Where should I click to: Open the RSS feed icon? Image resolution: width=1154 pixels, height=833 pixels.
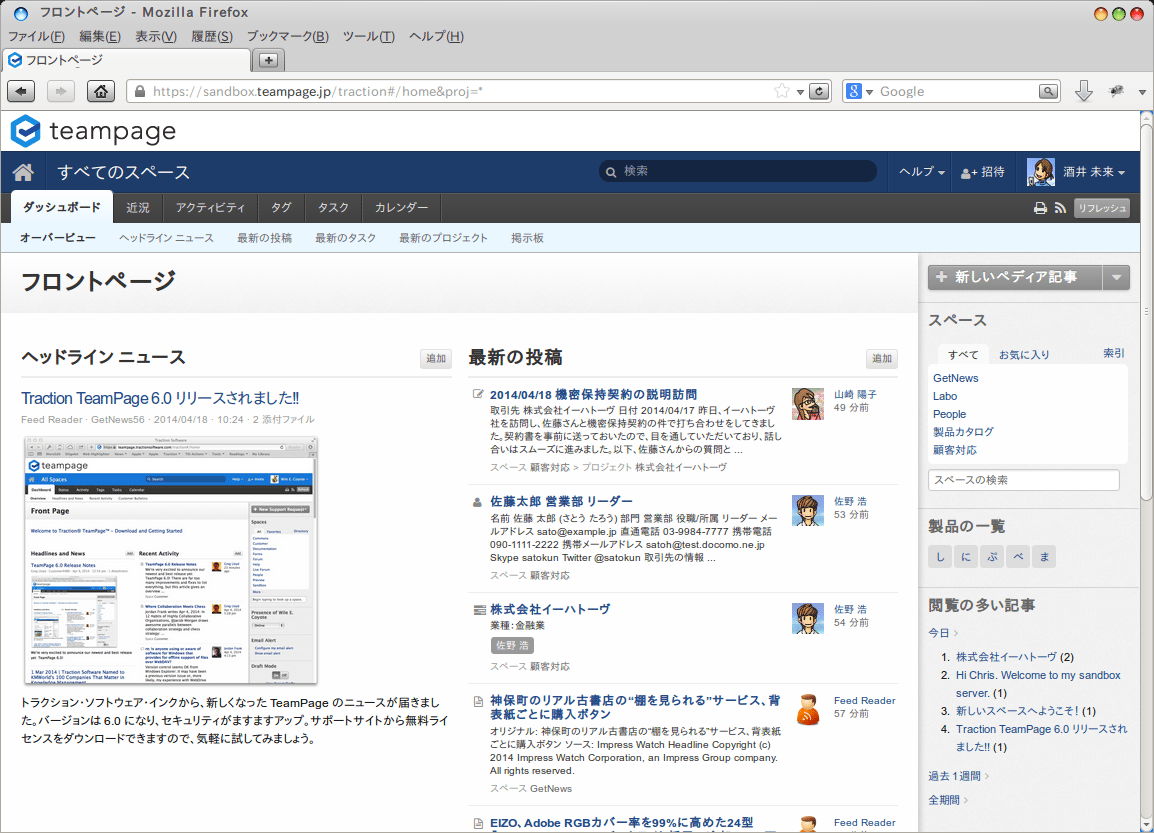coord(1060,208)
